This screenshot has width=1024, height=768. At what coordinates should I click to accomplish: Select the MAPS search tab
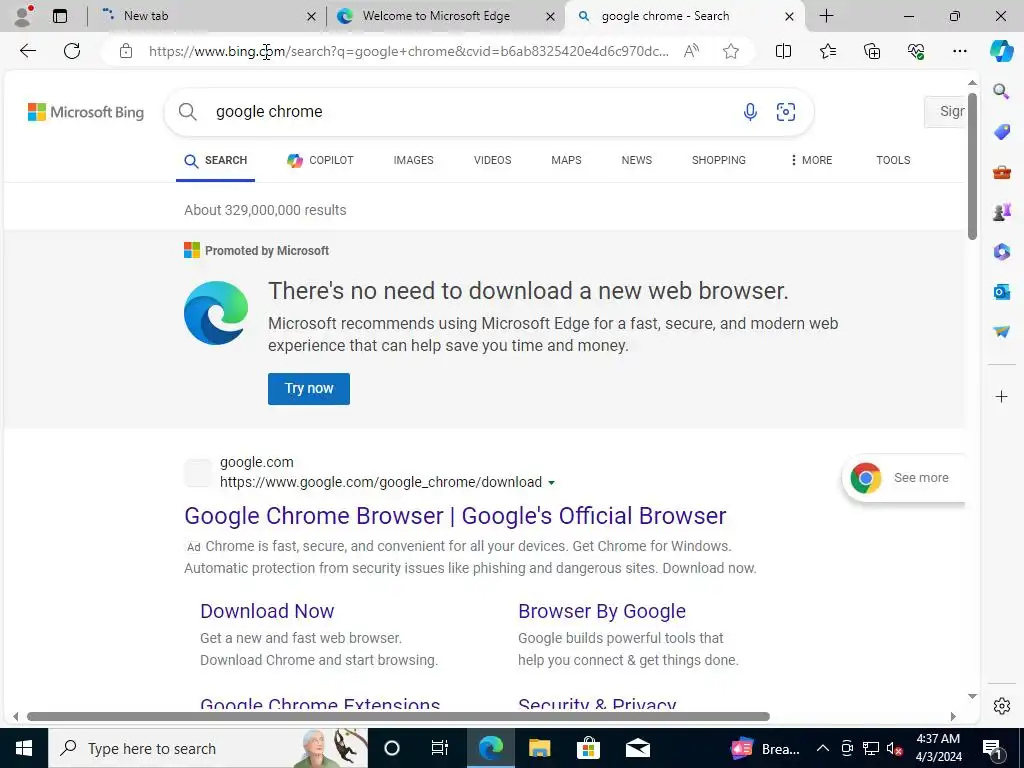[566, 160]
